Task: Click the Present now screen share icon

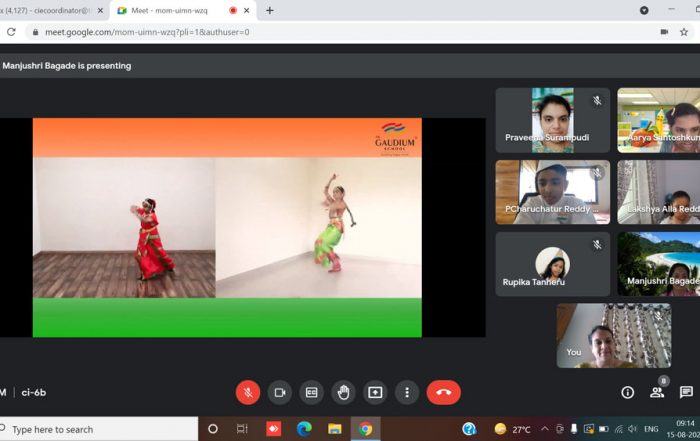Action: (x=375, y=392)
